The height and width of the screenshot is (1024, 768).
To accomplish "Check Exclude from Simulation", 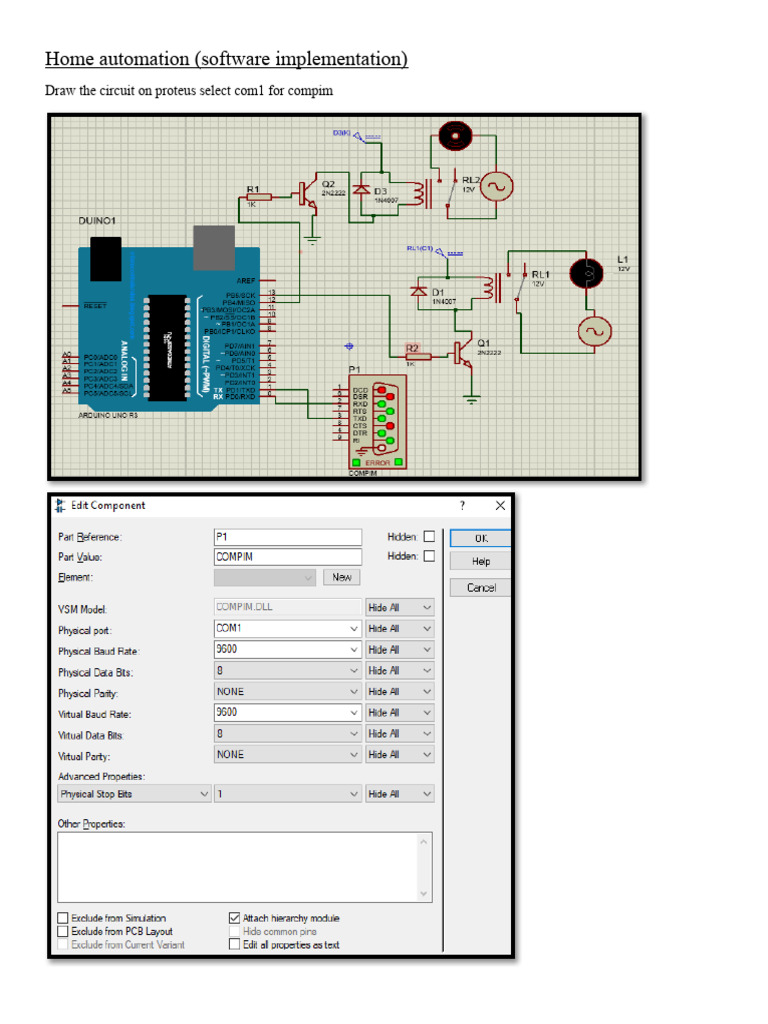I will pyautogui.click(x=63, y=918).
